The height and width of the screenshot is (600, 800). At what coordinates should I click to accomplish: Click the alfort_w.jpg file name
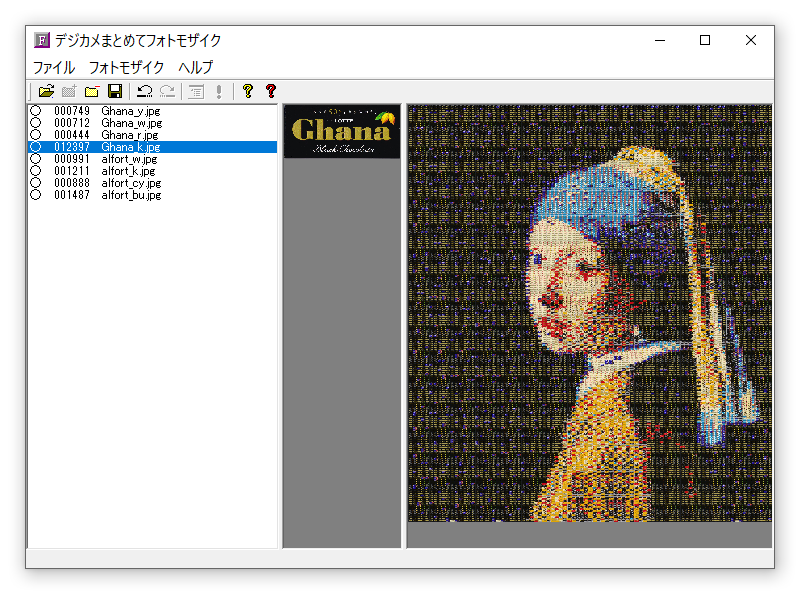pos(129,159)
